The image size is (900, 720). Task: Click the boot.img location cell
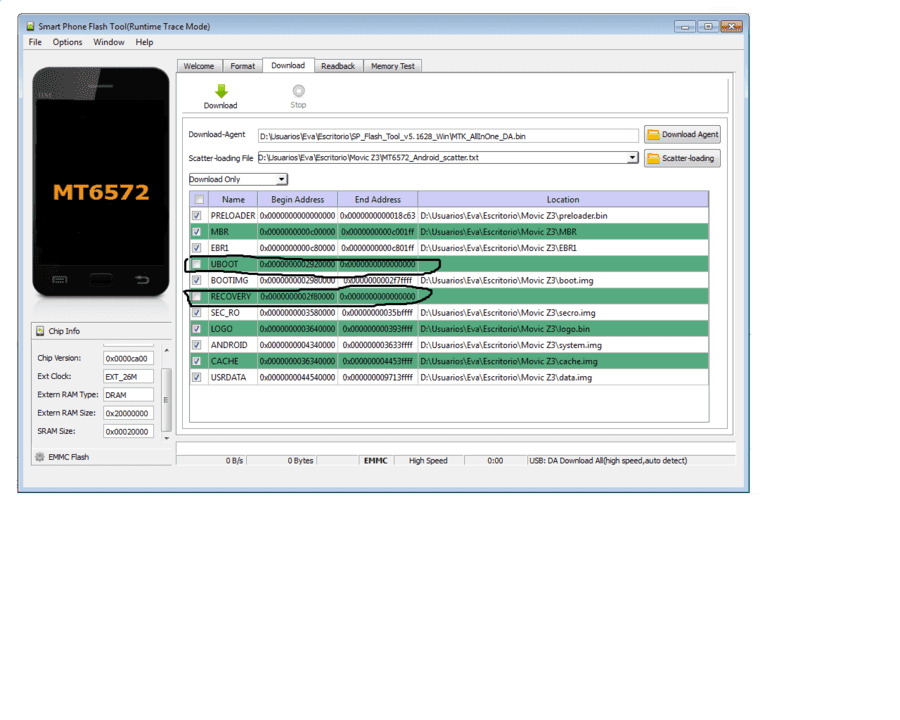pyautogui.click(x=562, y=280)
